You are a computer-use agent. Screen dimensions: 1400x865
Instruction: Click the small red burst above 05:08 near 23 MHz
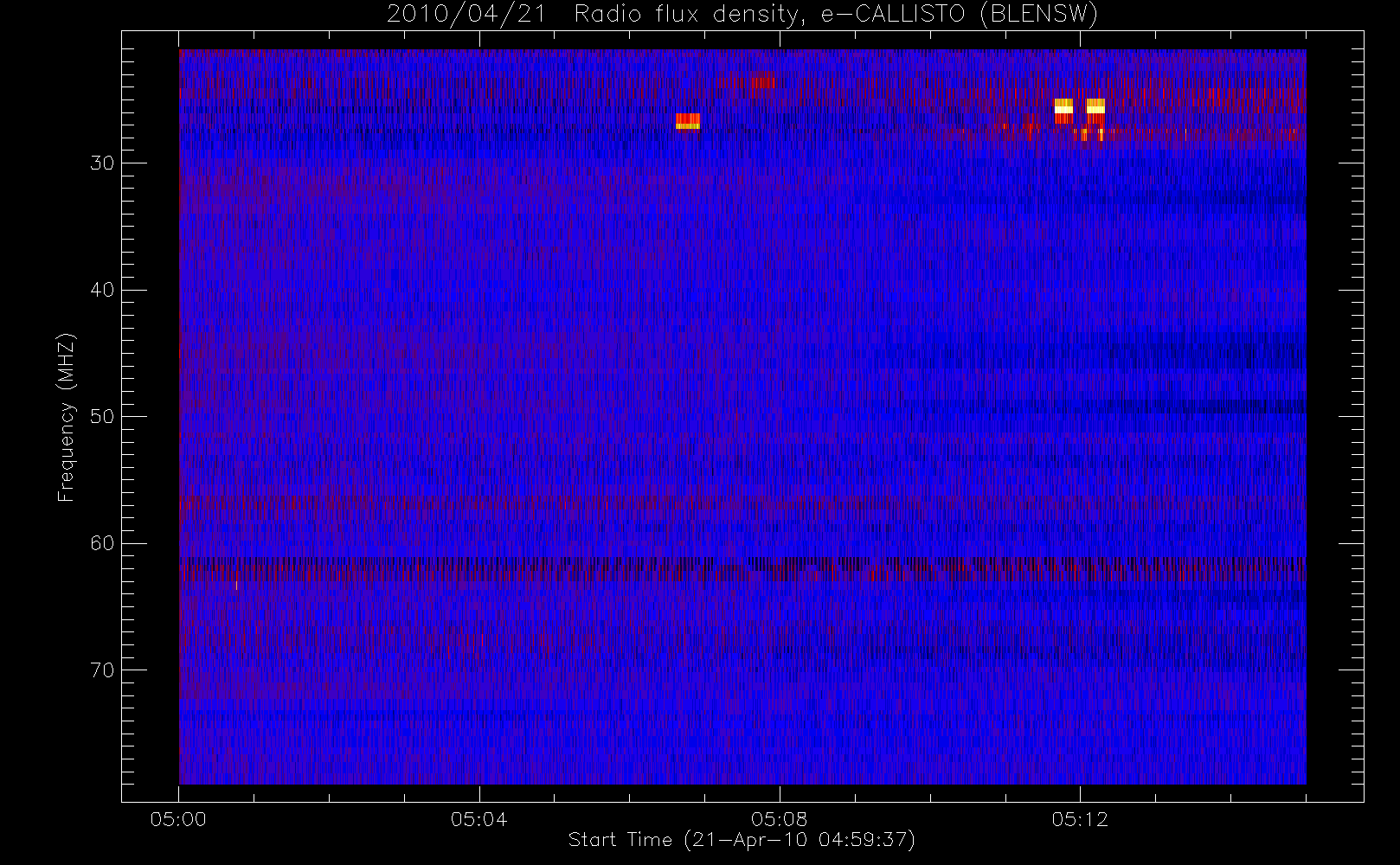click(763, 80)
